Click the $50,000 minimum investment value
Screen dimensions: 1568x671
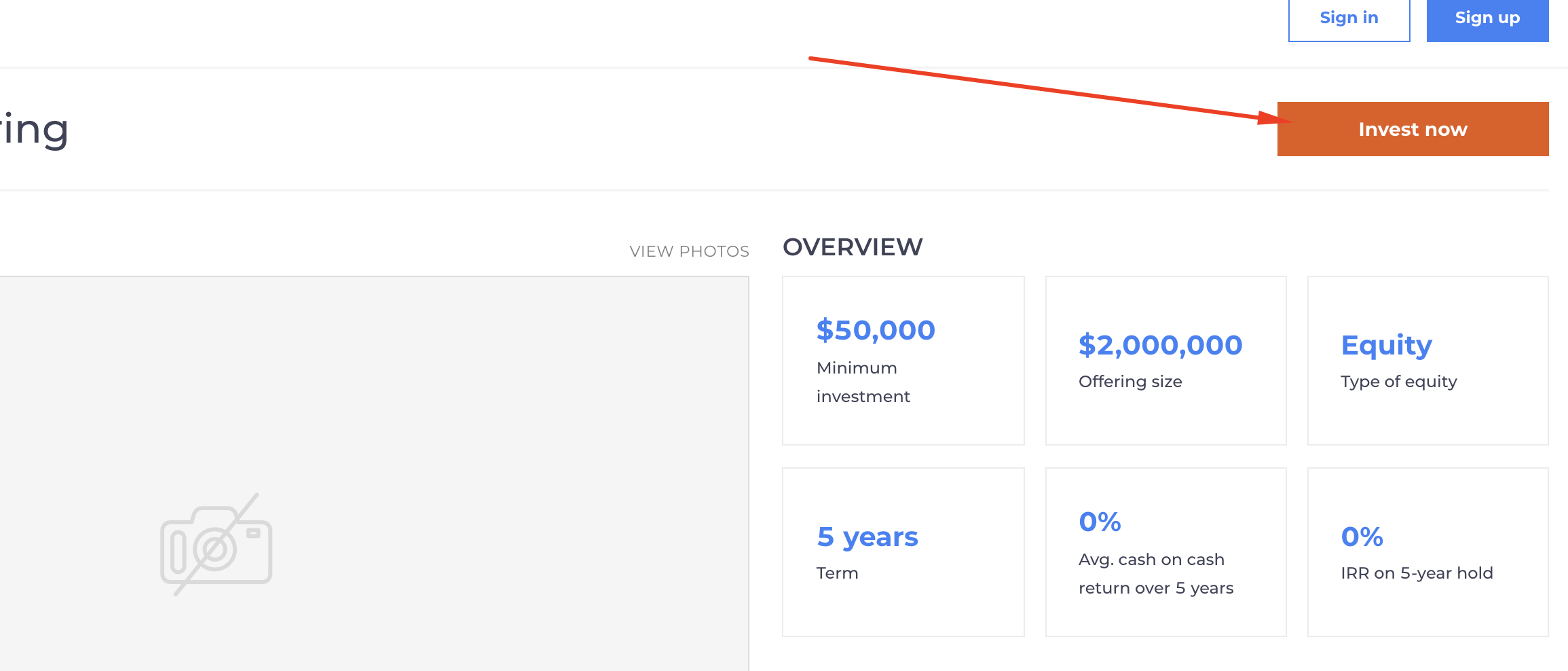tap(876, 330)
